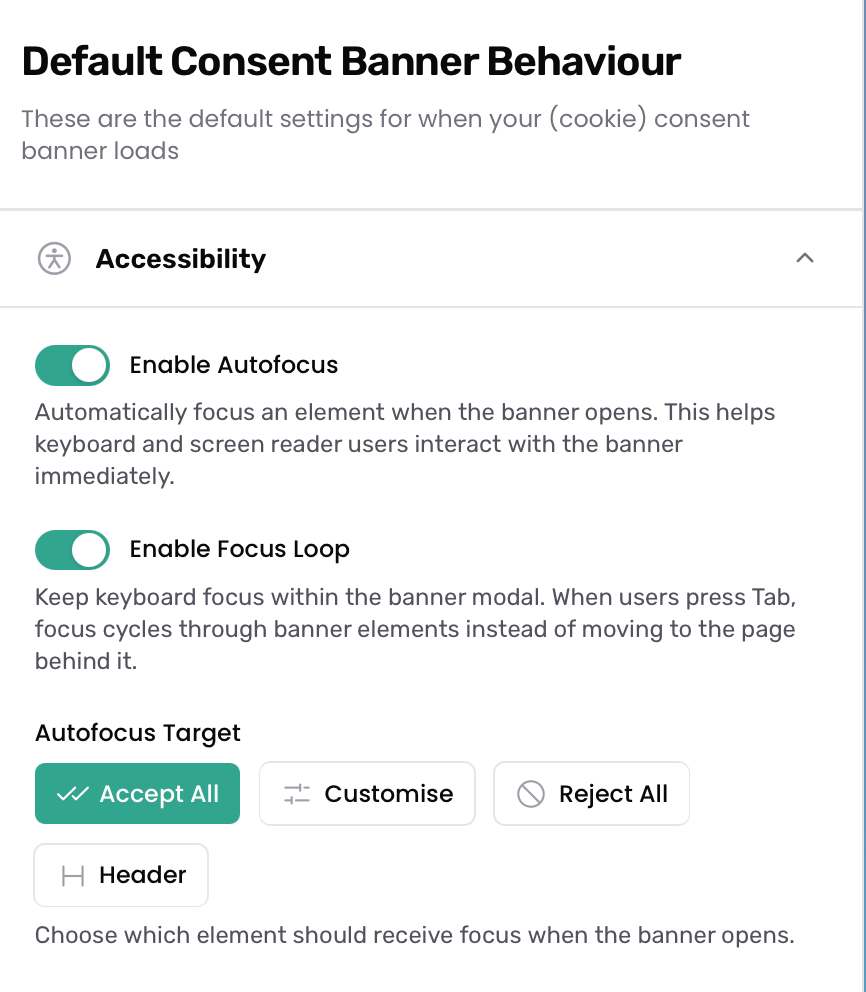Click the autofocus description paragraph

pyautogui.click(x=405, y=444)
